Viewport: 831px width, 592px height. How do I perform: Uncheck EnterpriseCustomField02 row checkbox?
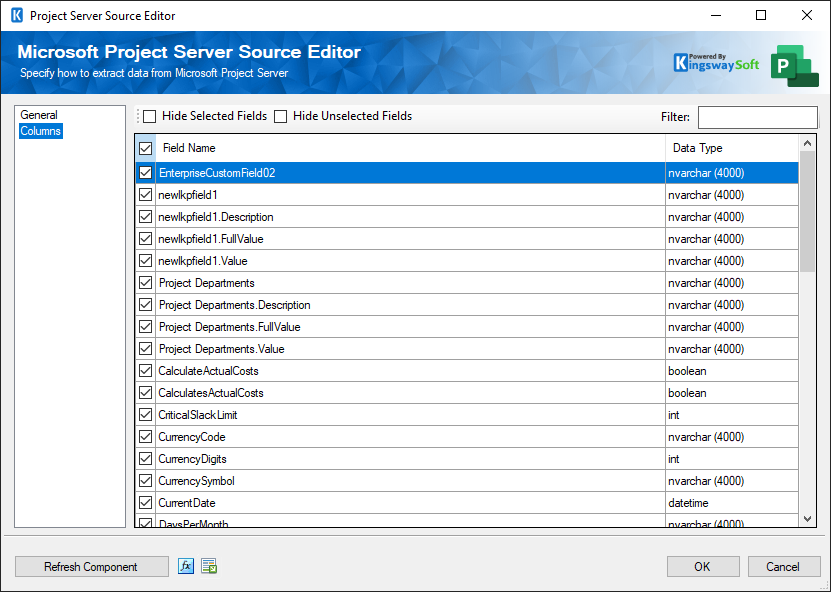145,173
